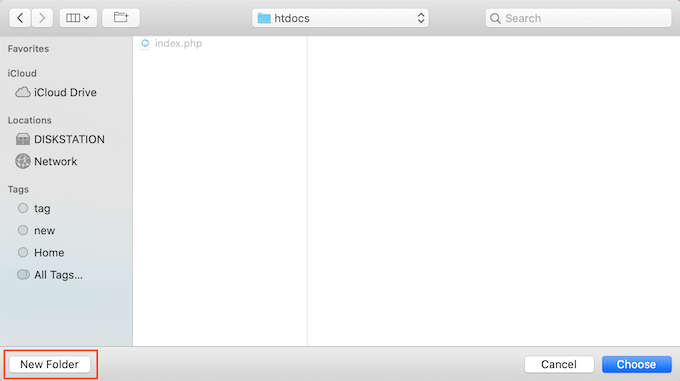Screen dimensions: 680x381
Task: Click into the Search field
Action: [x=578, y=18]
